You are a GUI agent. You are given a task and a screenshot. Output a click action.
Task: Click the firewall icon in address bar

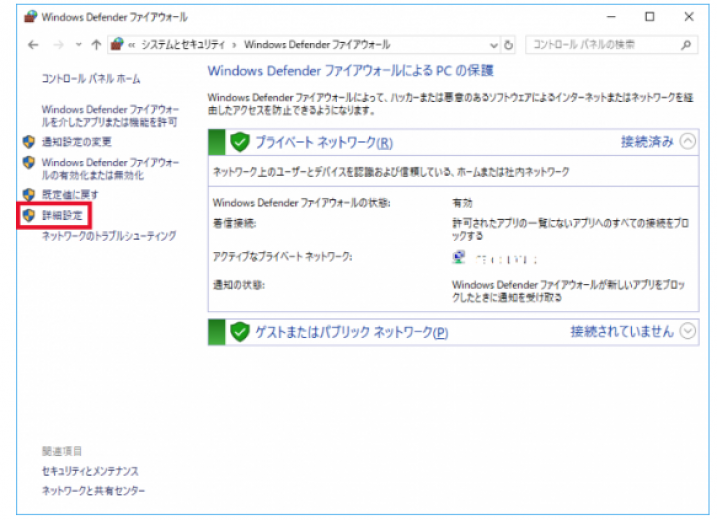[x=118, y=44]
